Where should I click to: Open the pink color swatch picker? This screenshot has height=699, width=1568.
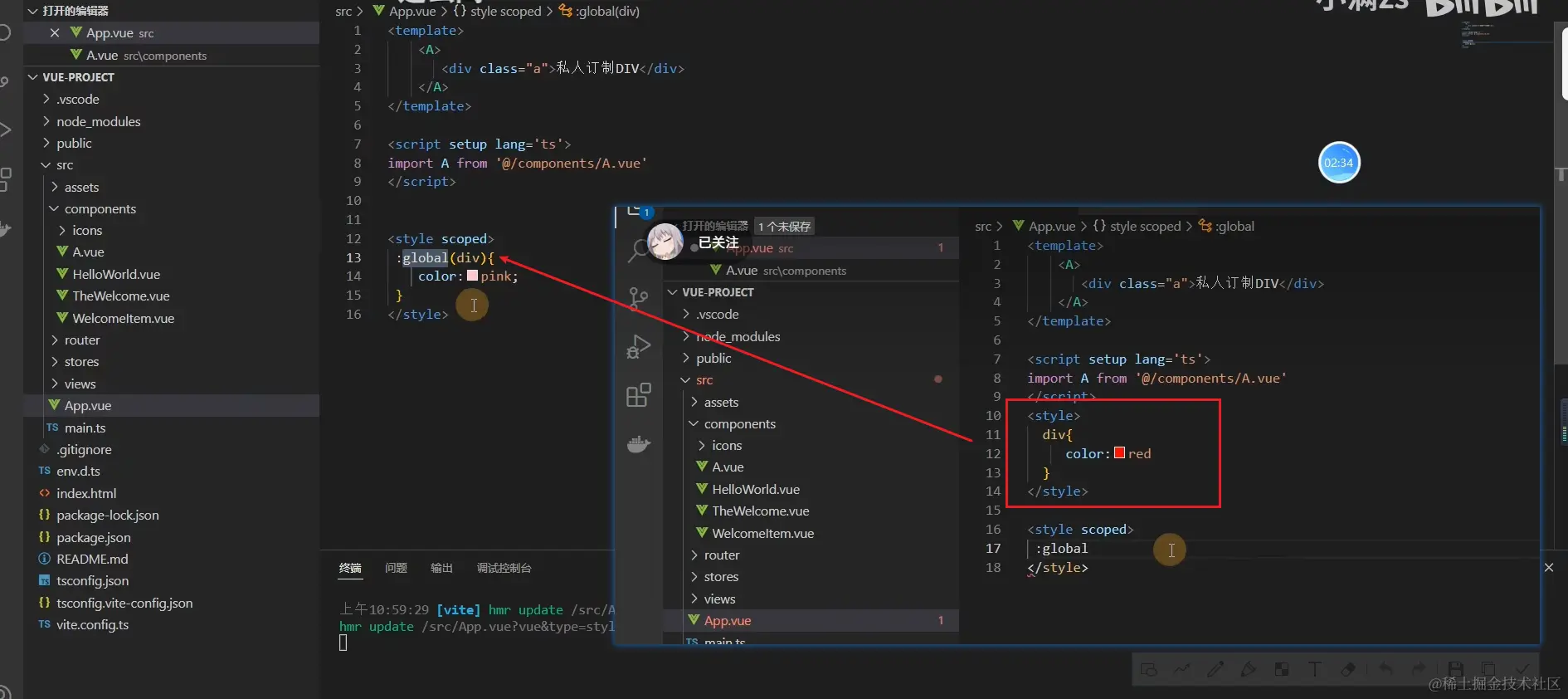coord(472,276)
